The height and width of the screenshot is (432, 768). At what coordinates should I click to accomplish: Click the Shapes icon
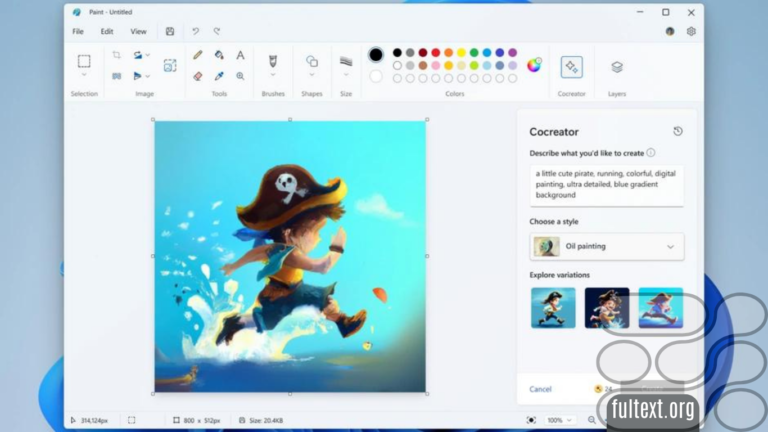312,61
